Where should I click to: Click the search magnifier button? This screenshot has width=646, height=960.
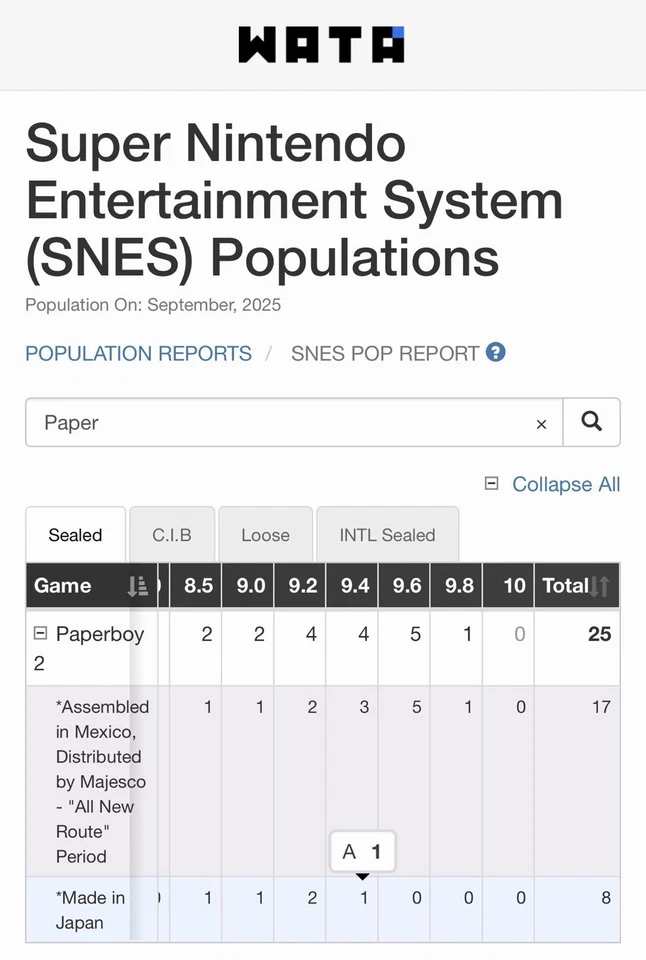591,422
